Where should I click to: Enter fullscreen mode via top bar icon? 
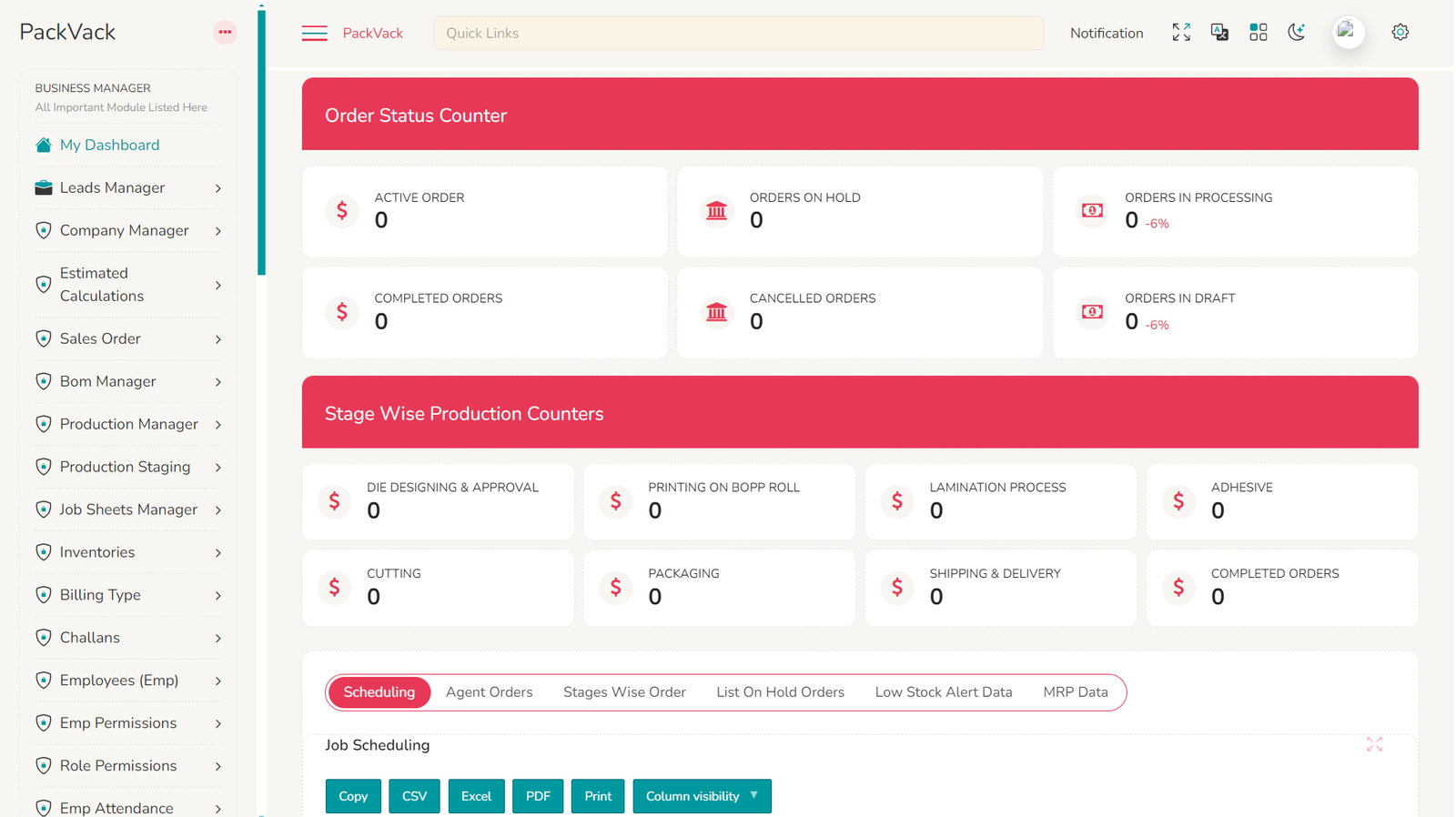[x=1180, y=33]
